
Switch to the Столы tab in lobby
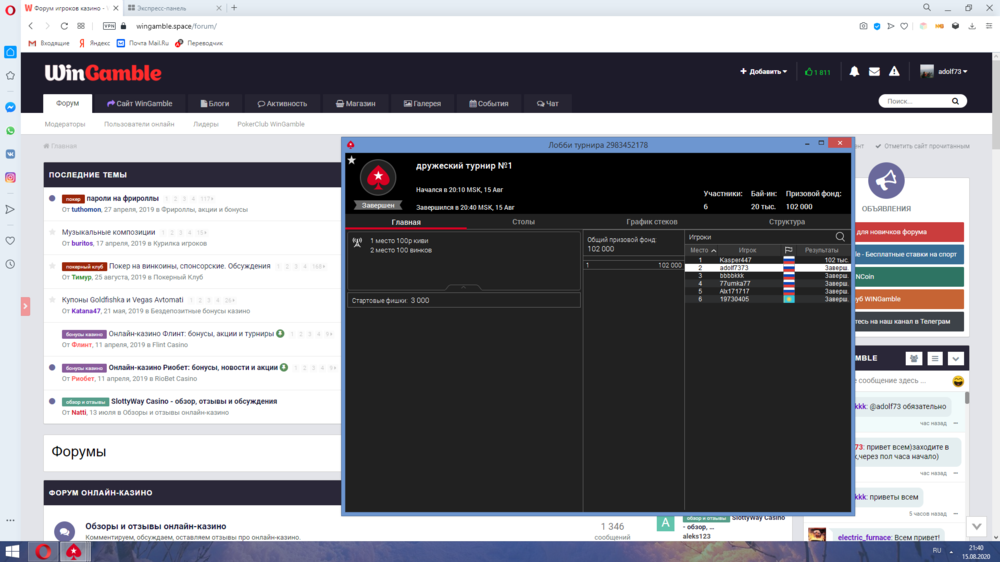pos(523,222)
